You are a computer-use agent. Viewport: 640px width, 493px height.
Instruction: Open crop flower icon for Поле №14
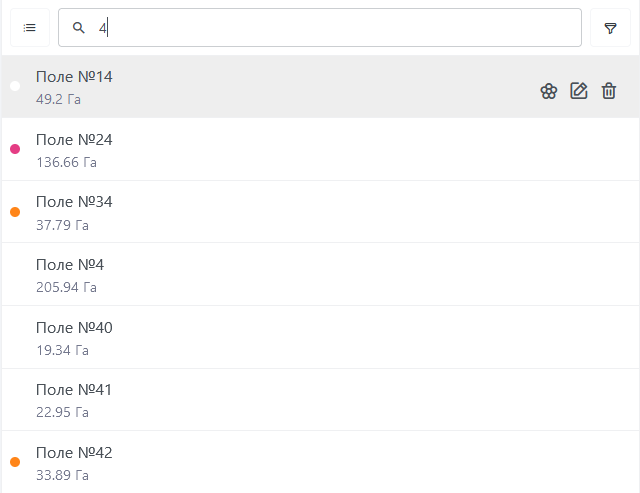click(x=549, y=91)
